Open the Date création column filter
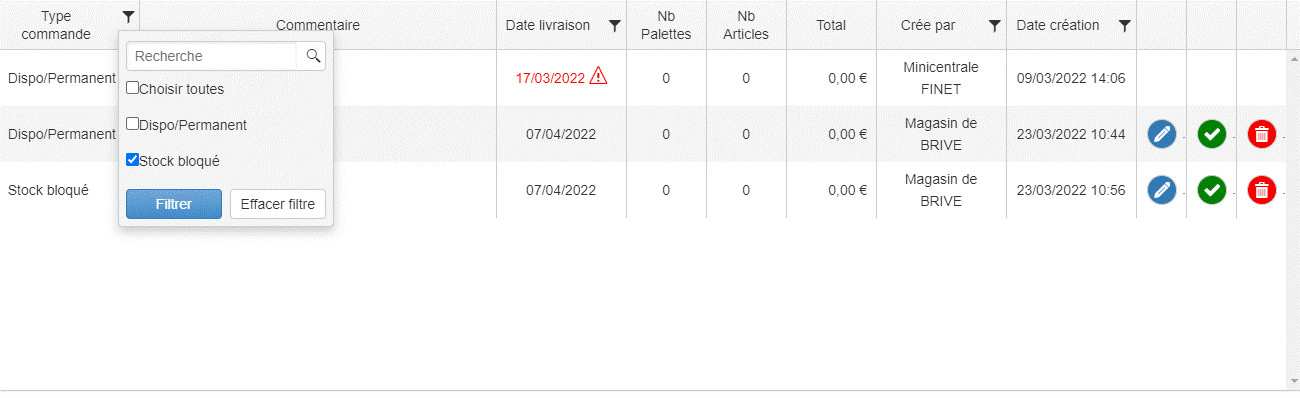The height and width of the screenshot is (398, 1300). pyautogui.click(x=1124, y=25)
